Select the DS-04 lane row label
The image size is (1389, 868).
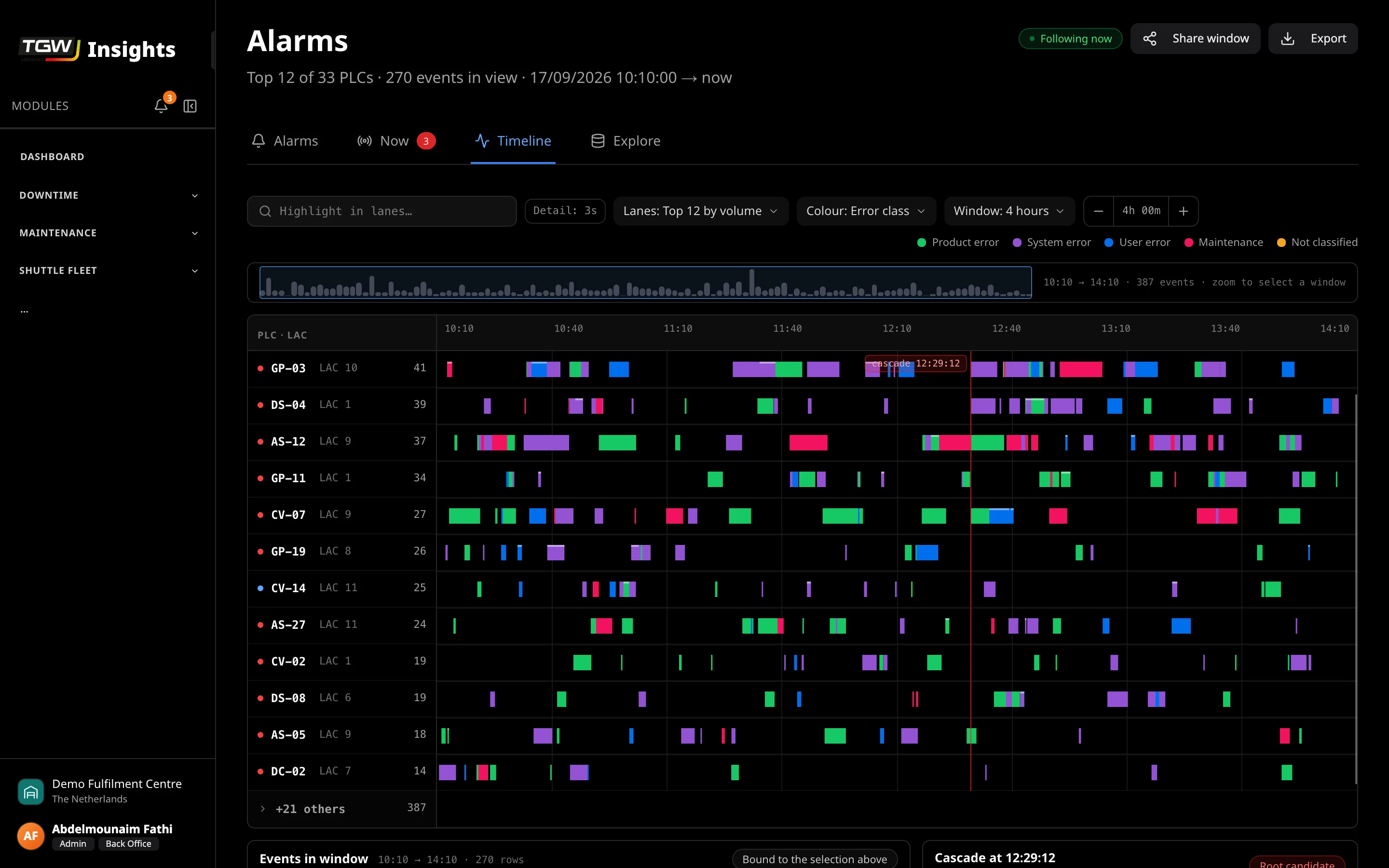point(342,405)
